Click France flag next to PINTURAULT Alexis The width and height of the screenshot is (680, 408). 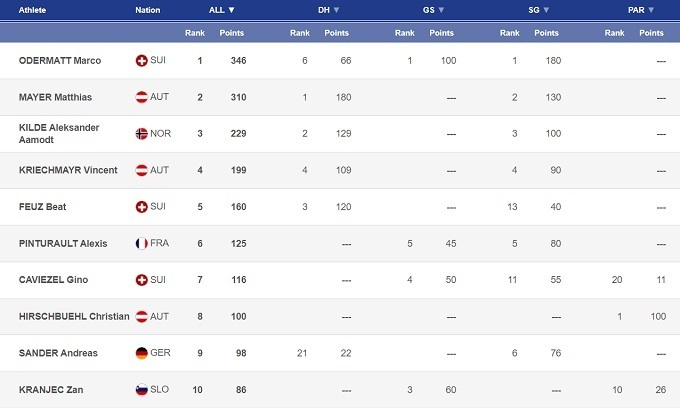tap(142, 243)
